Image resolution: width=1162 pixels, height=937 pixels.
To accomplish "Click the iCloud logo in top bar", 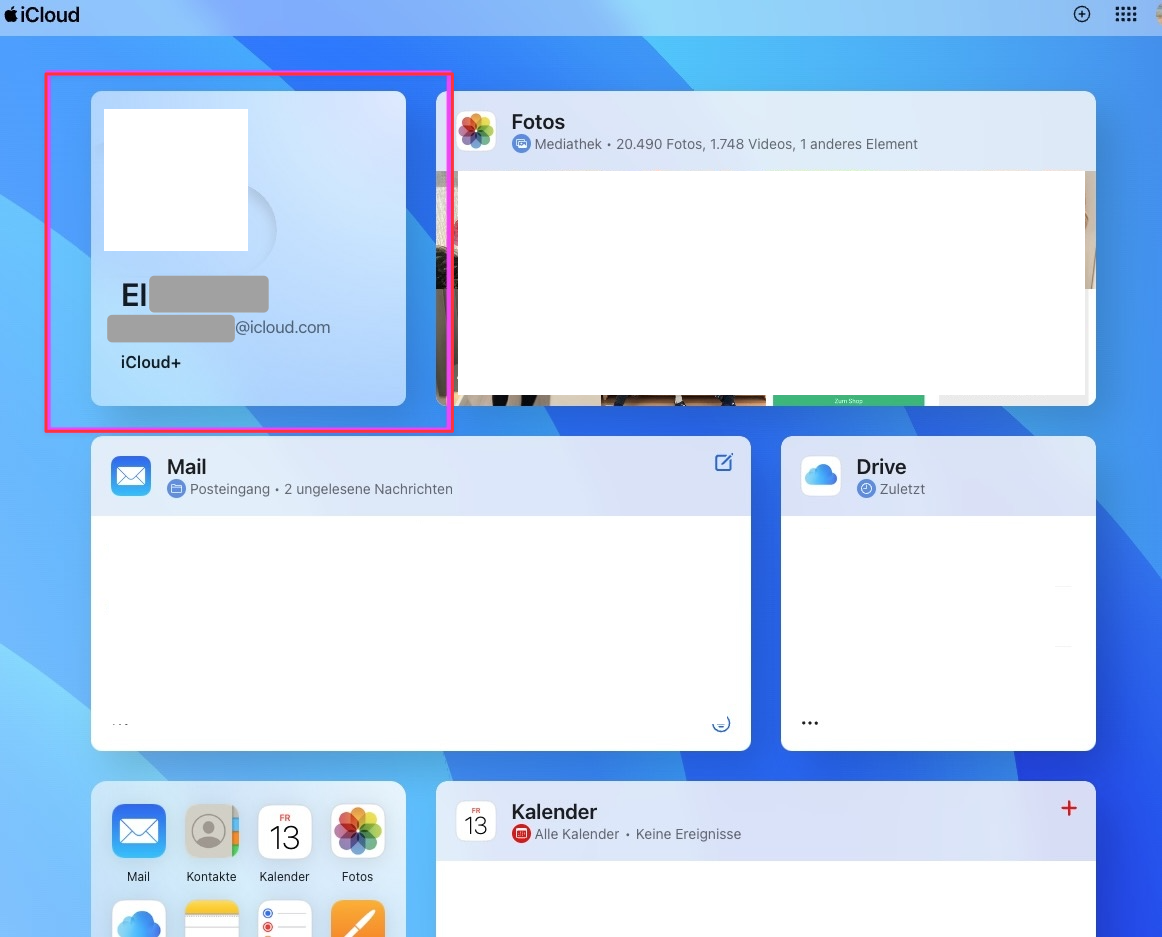I will 42,15.
